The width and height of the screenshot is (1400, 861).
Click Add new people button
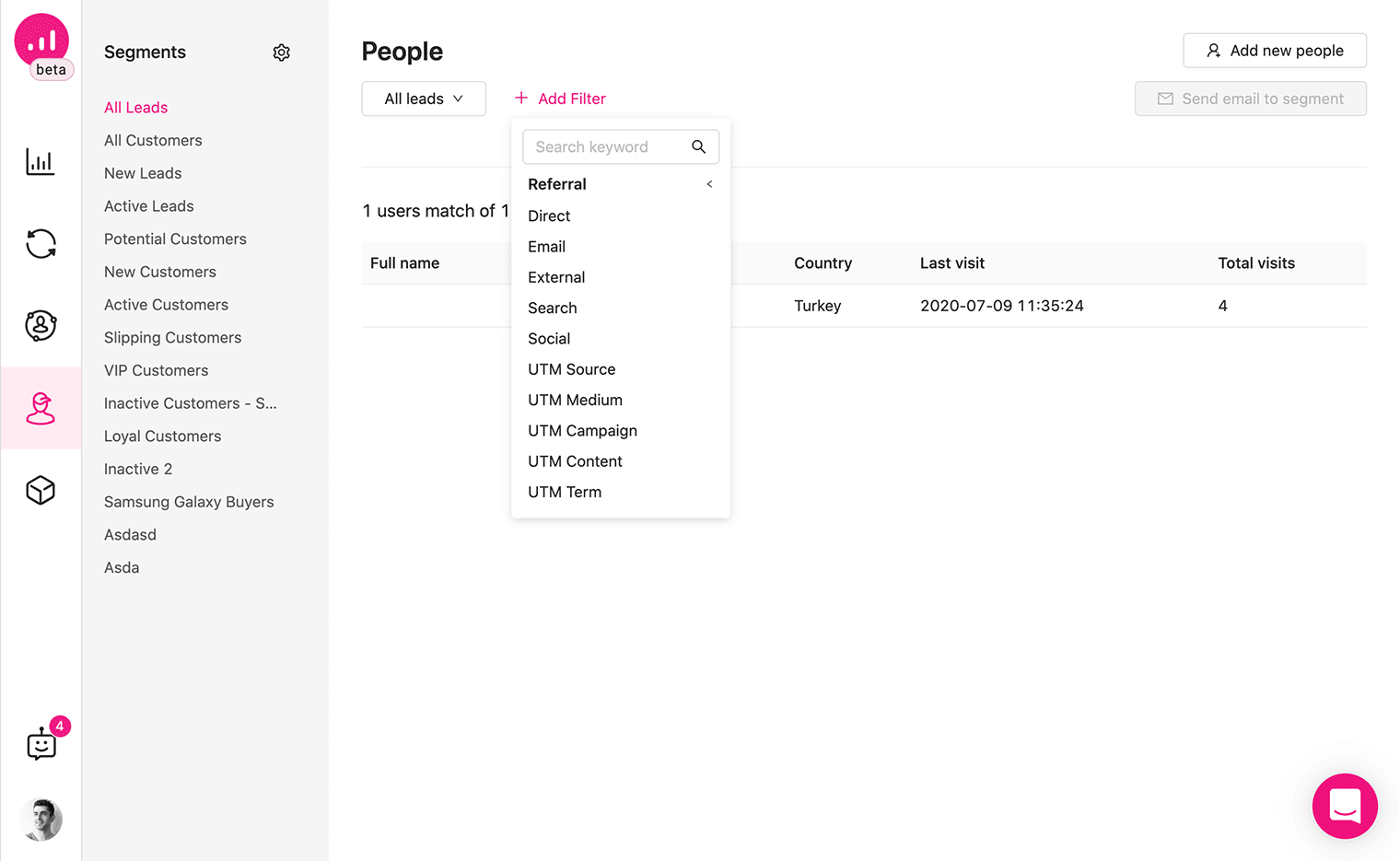click(x=1275, y=51)
